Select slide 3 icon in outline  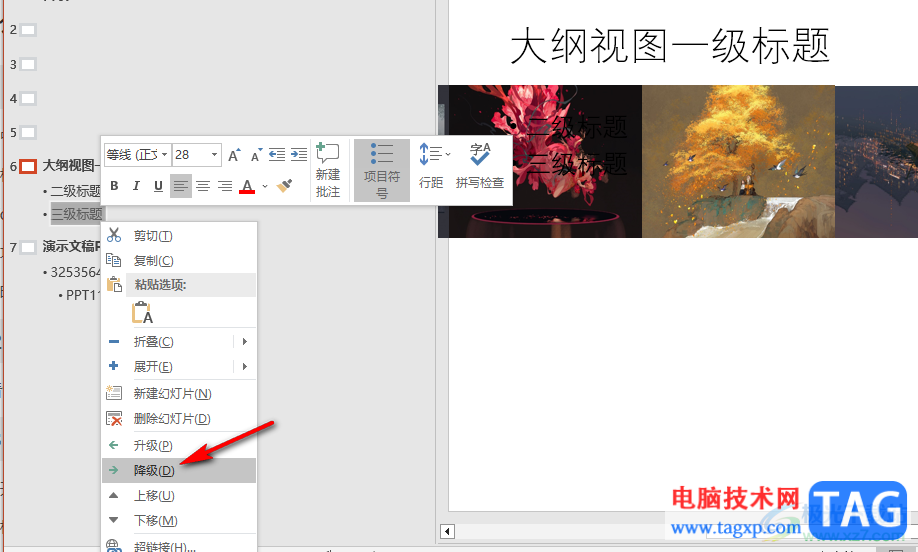click(28, 64)
